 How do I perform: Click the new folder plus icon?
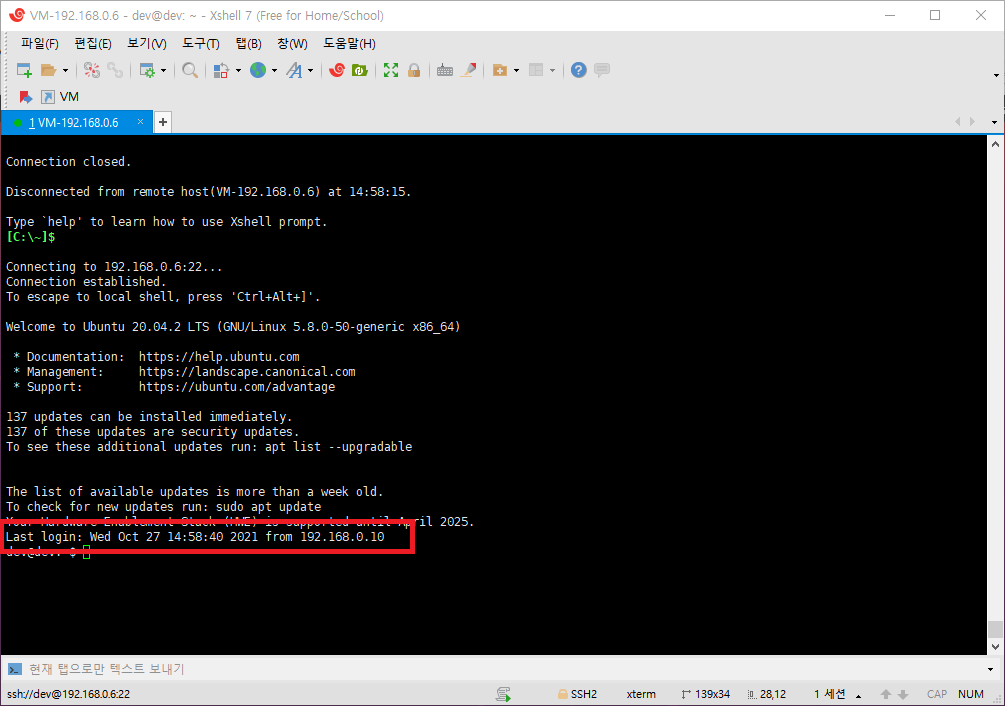500,70
